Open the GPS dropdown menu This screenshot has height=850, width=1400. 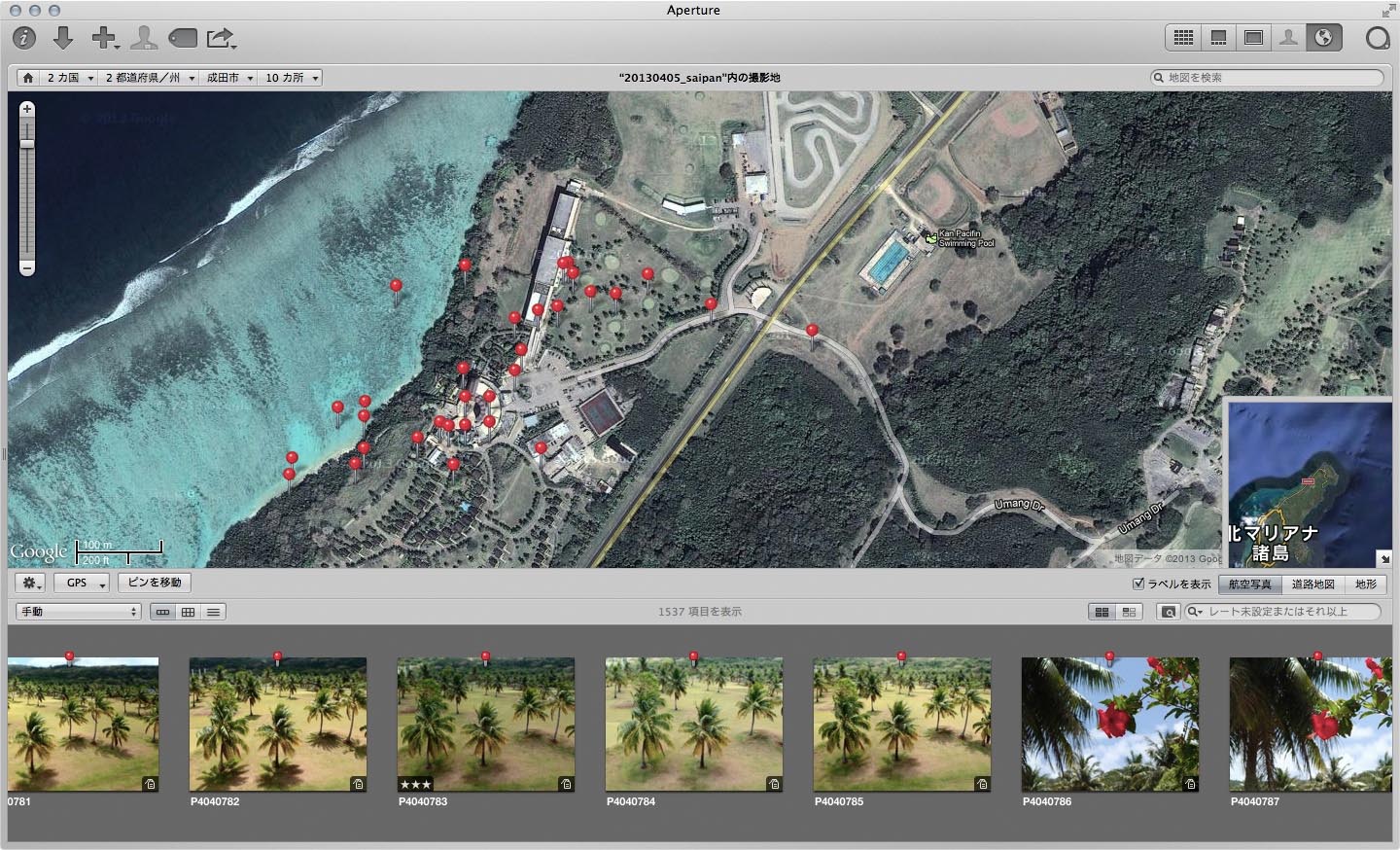[81, 583]
